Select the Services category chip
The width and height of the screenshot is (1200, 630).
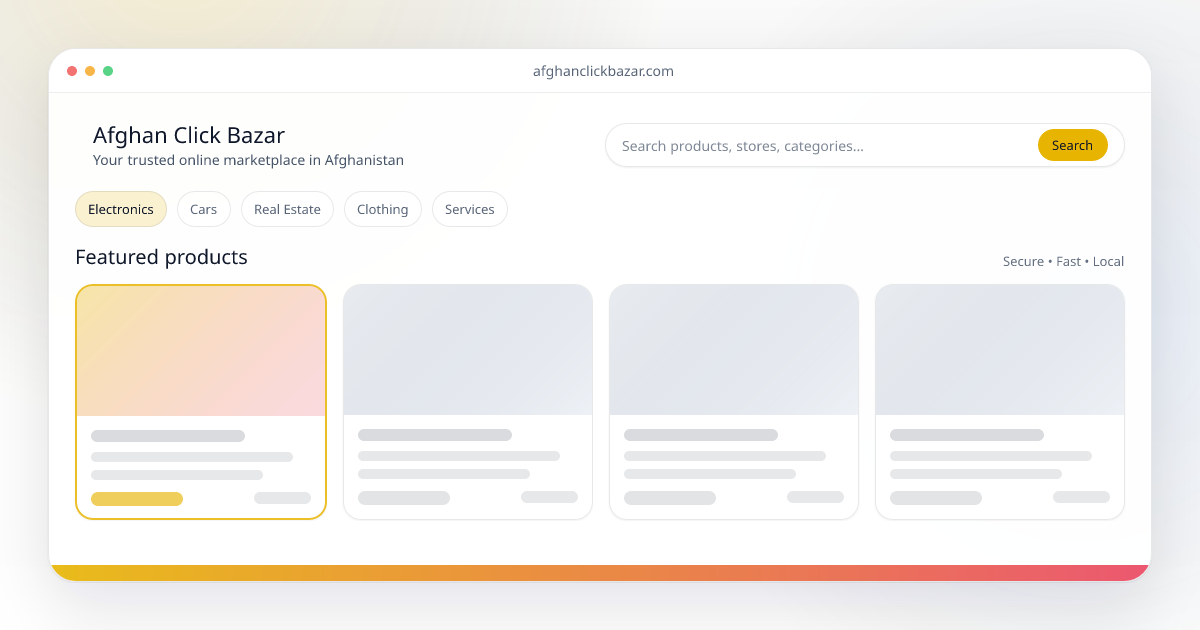click(x=469, y=209)
